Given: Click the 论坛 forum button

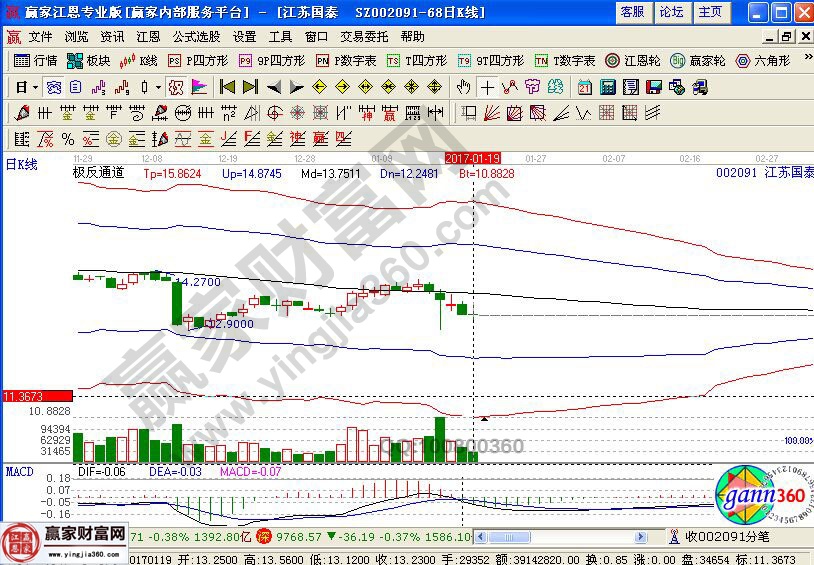Looking at the screenshot, I should click(671, 12).
